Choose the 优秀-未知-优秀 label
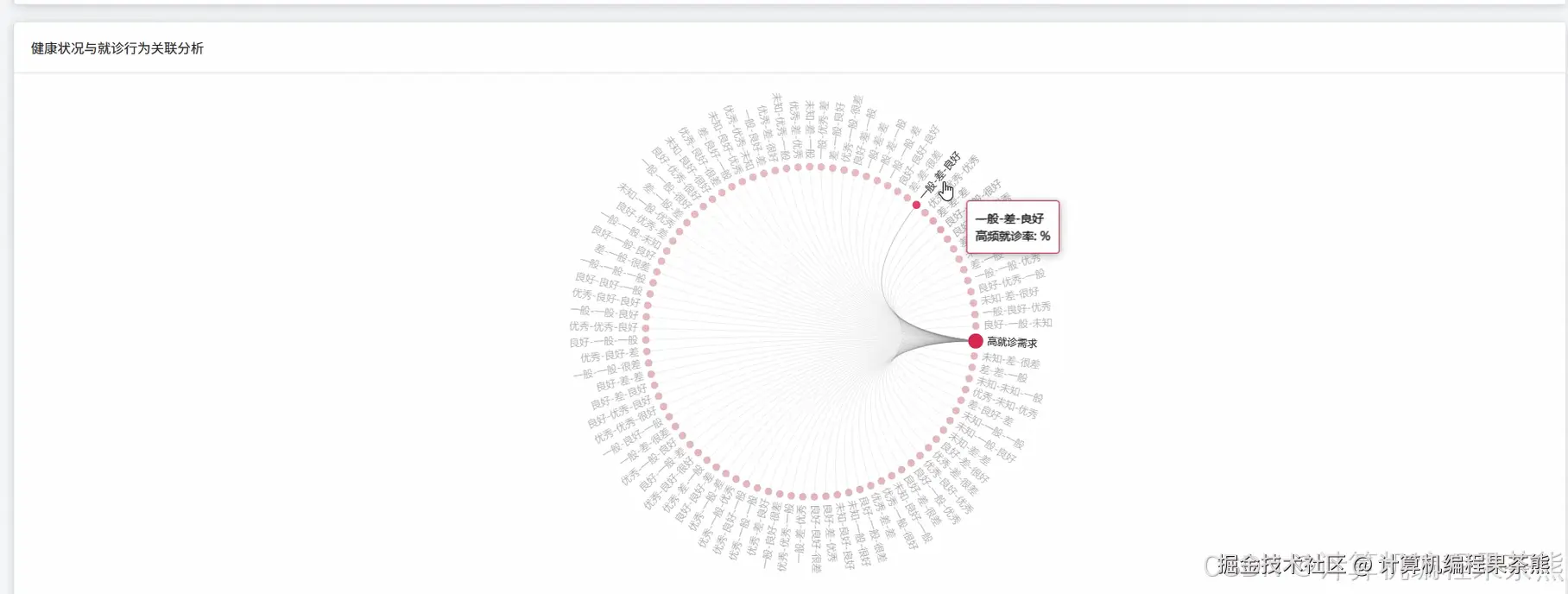This screenshot has width=1568, height=594. coord(1005,405)
